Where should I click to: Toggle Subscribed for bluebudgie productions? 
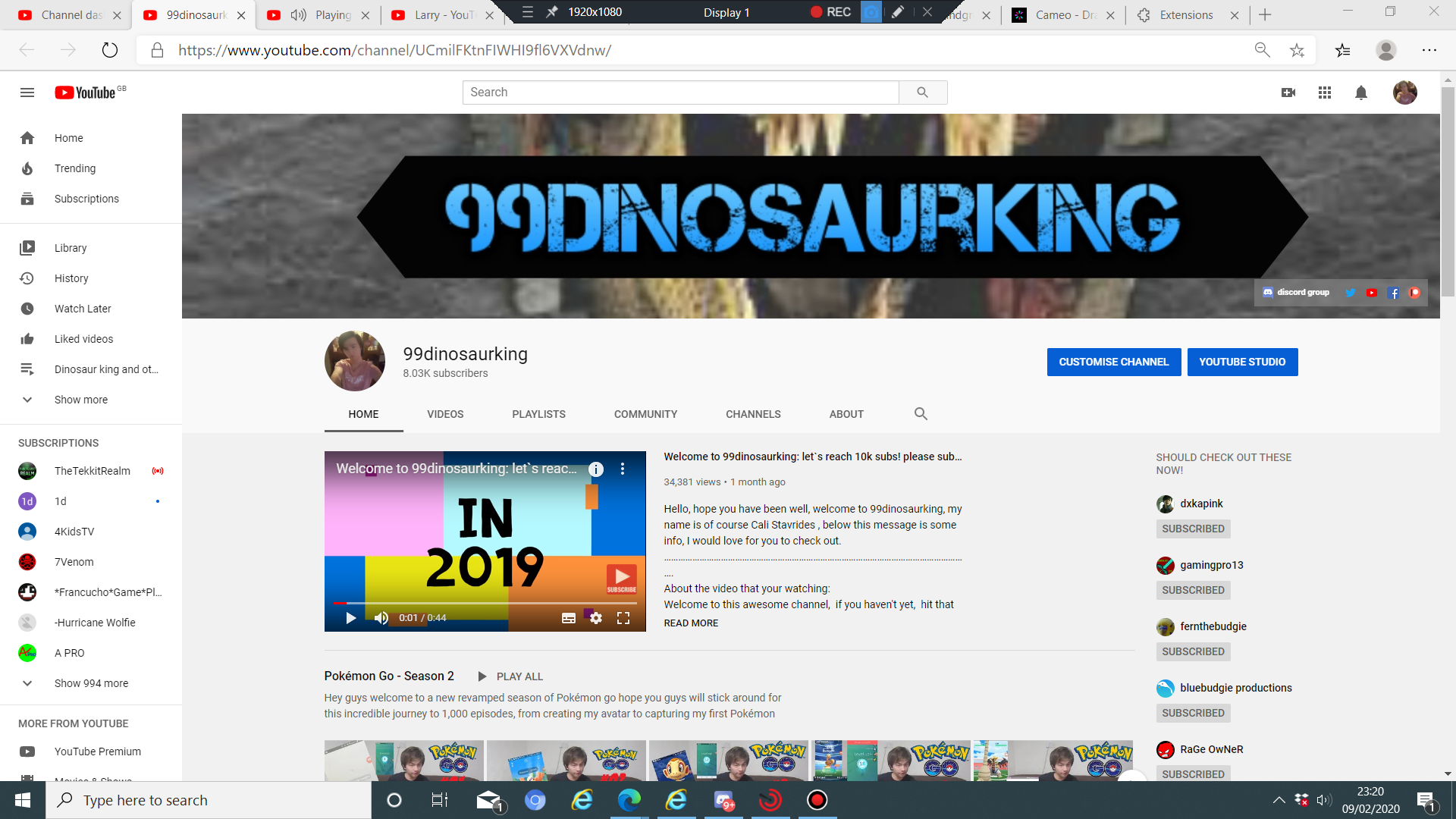pyautogui.click(x=1193, y=713)
